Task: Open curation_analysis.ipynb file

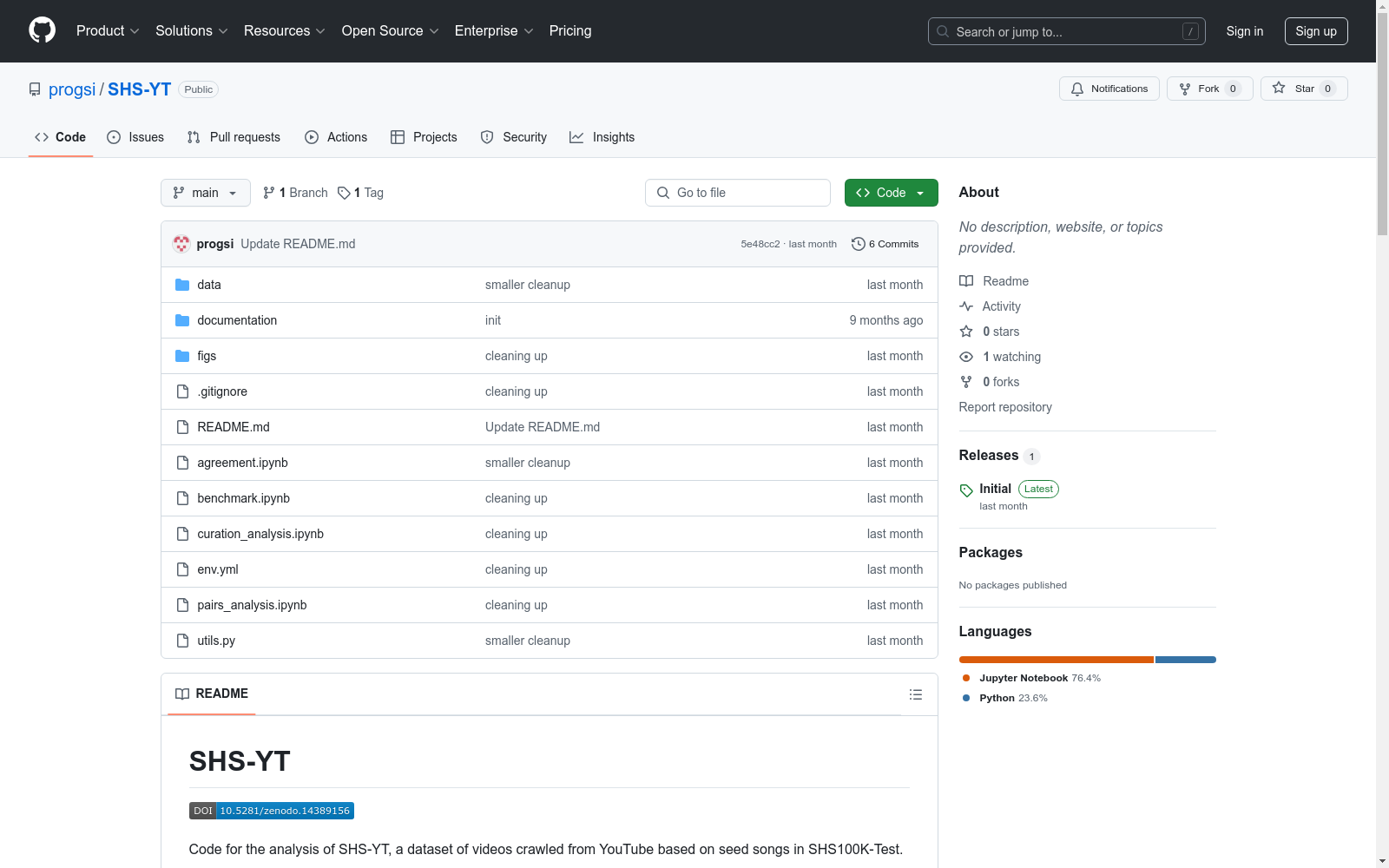Action: pos(260,534)
